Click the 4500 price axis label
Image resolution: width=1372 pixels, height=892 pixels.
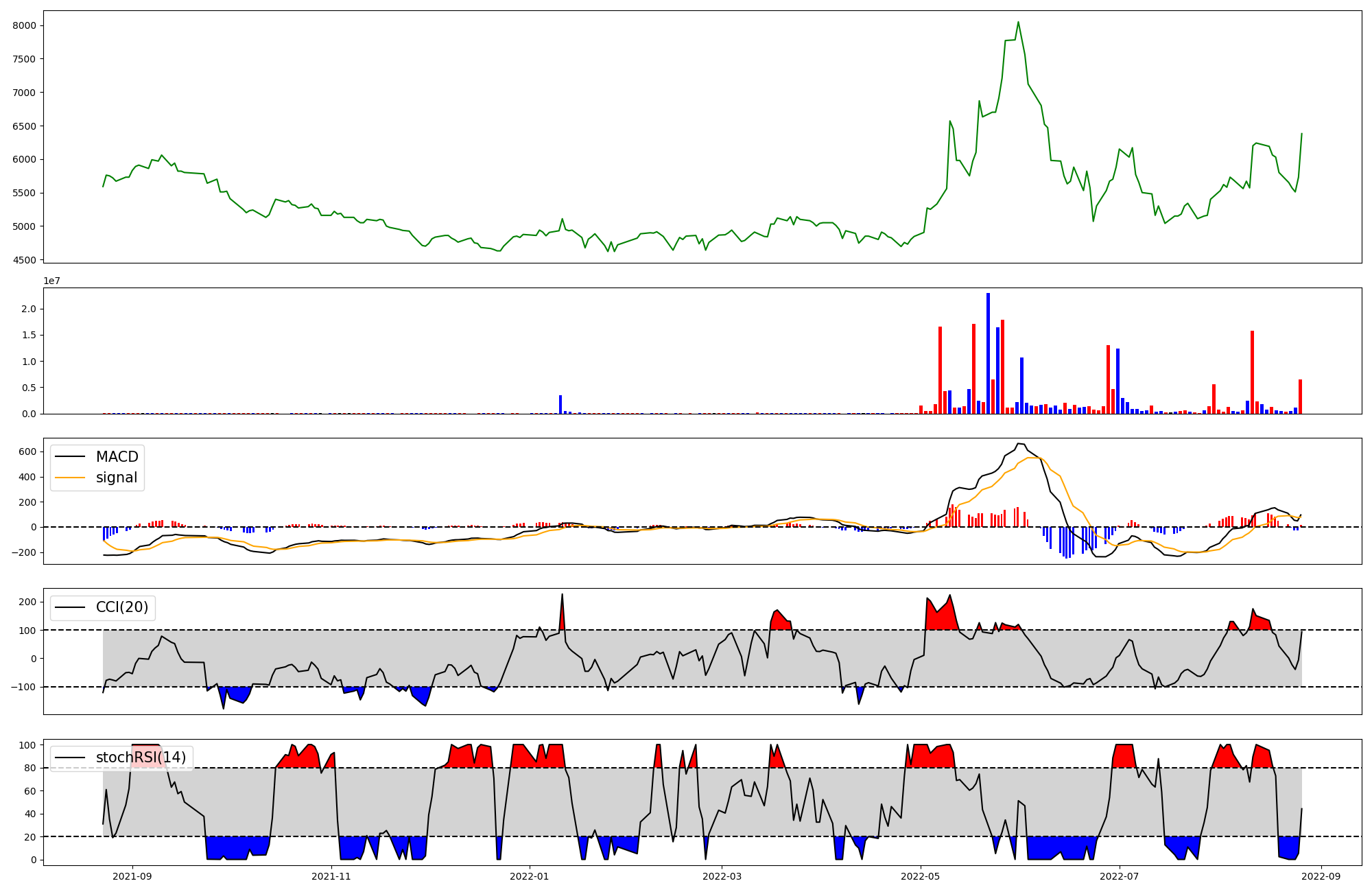(24, 260)
